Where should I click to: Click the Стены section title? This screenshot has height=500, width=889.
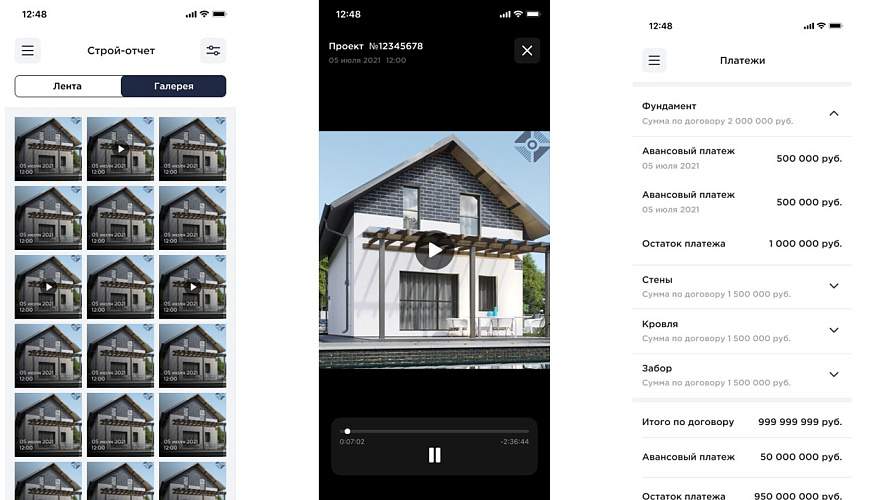pyautogui.click(x=657, y=279)
